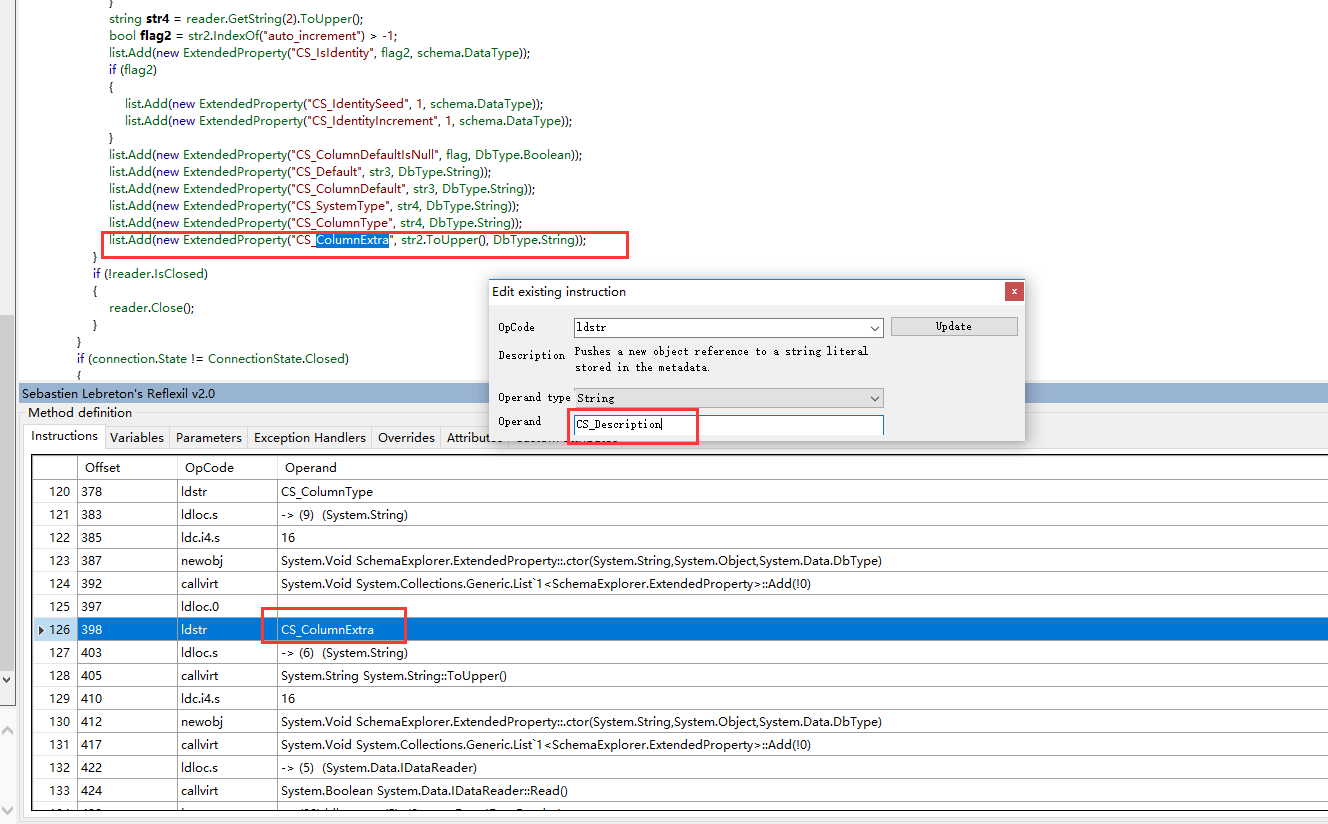Open the Exception Handlers tab
This screenshot has height=824, width=1328.
click(x=310, y=437)
